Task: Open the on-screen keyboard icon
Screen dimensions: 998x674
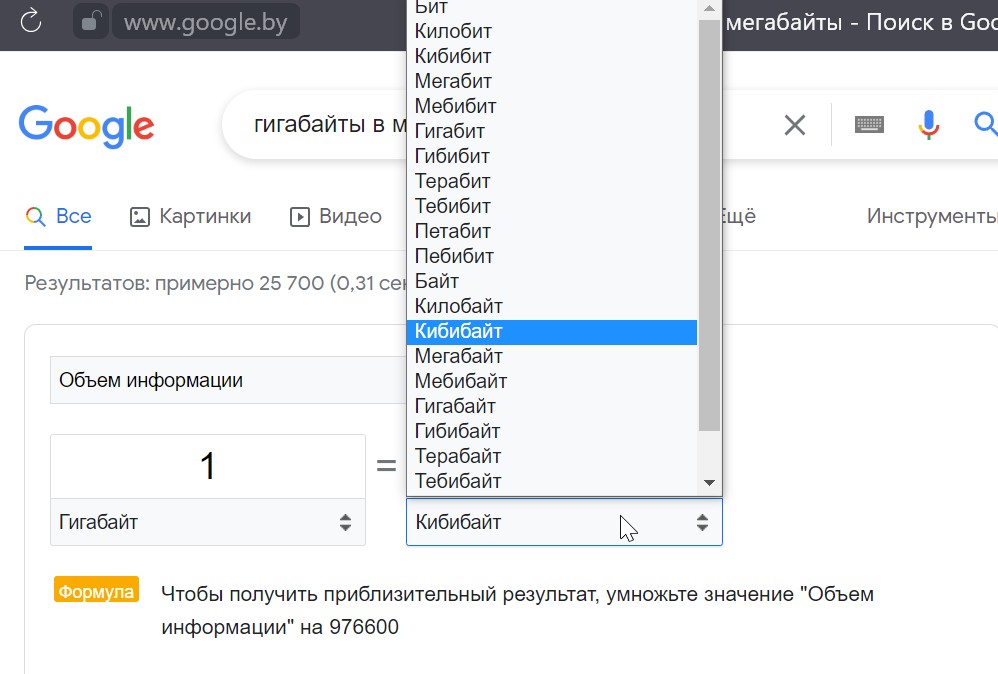Action: point(869,125)
